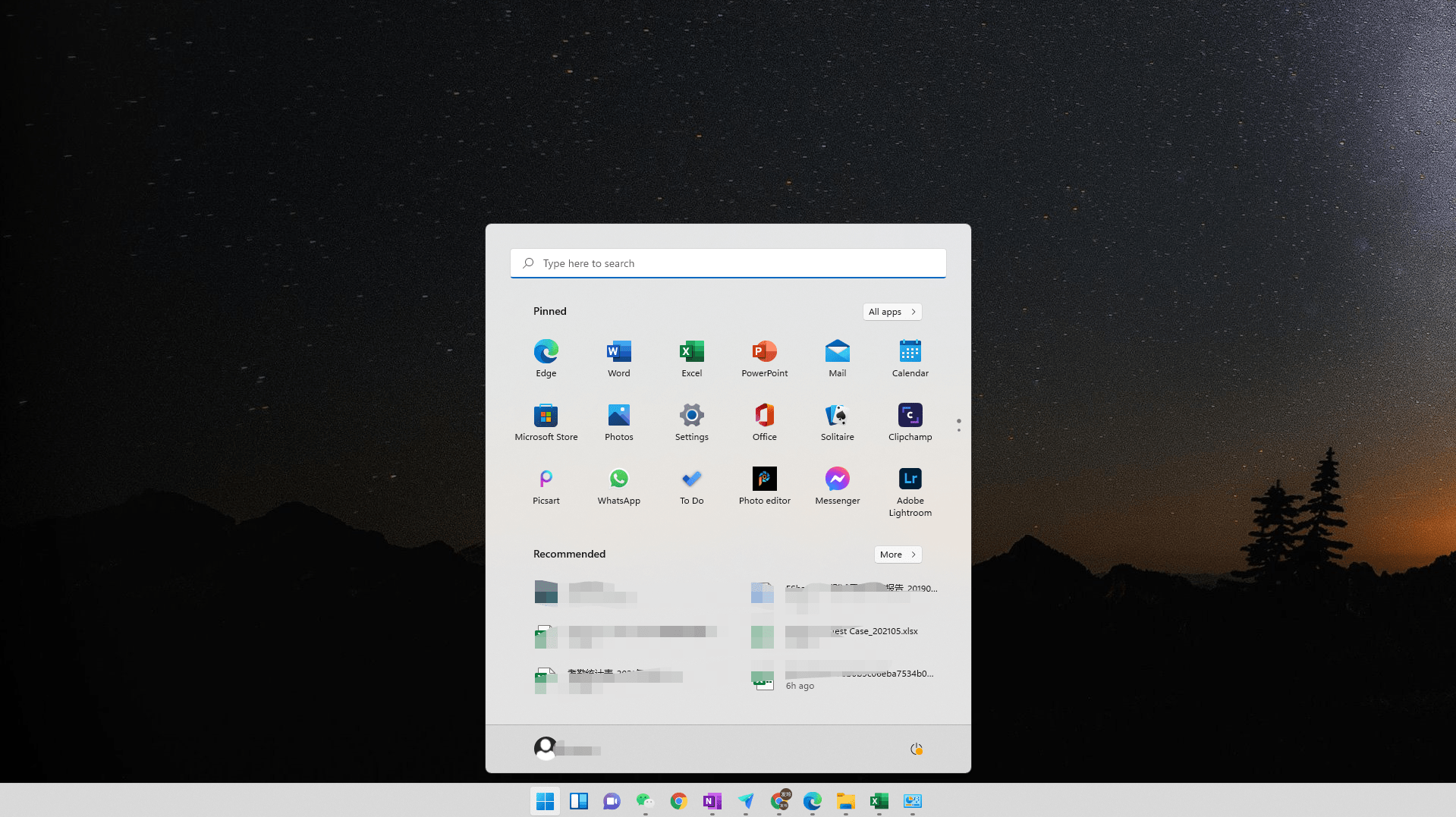Image resolution: width=1456 pixels, height=817 pixels.
Task: Launch PowerPoint
Action: coord(765,358)
